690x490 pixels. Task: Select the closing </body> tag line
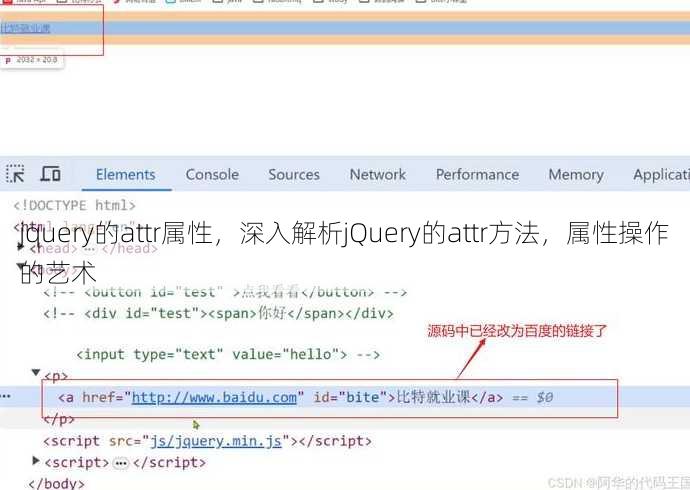coord(56,483)
